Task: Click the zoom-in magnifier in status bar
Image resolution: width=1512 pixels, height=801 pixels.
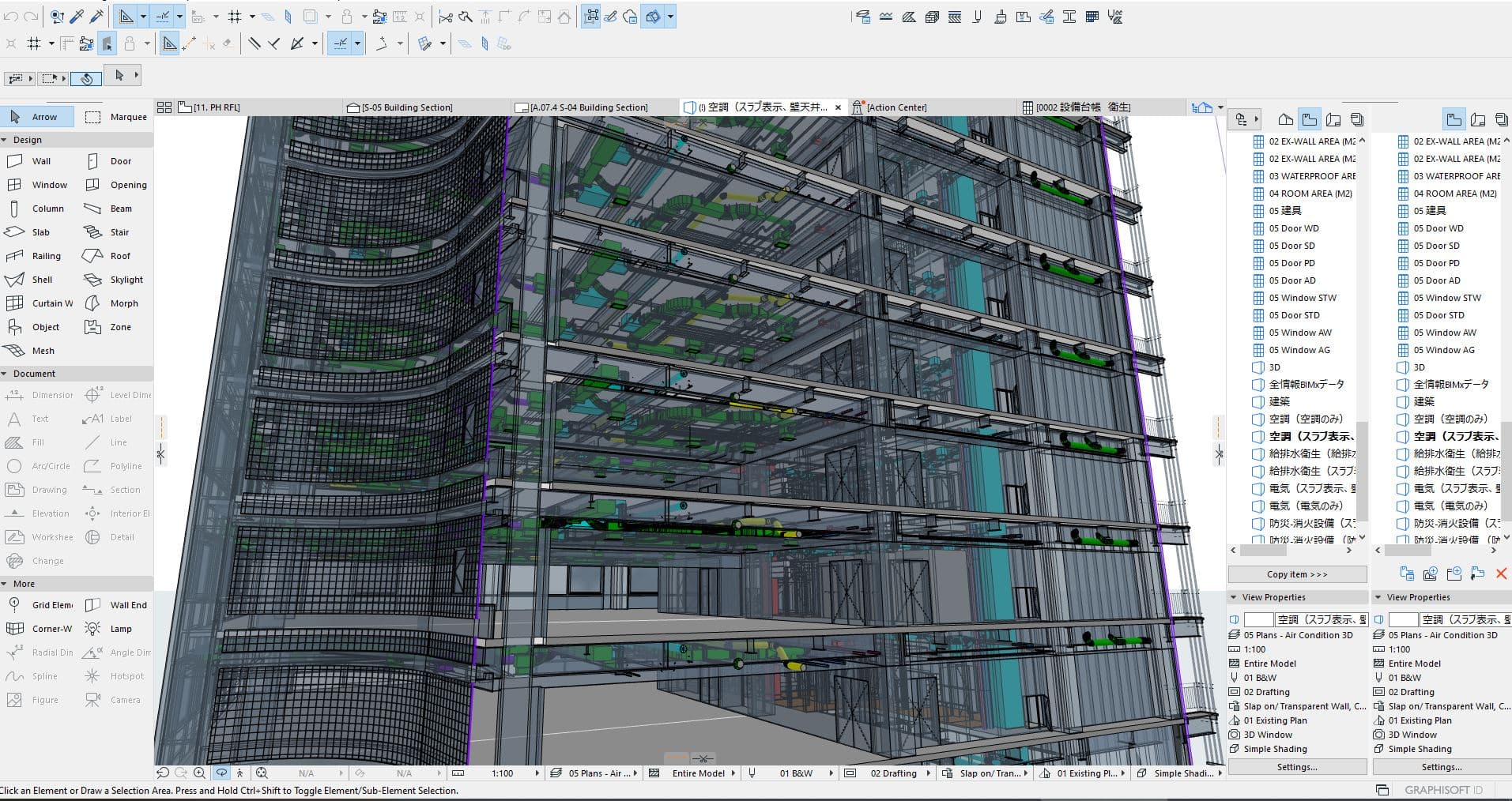Action: pyautogui.click(x=199, y=773)
